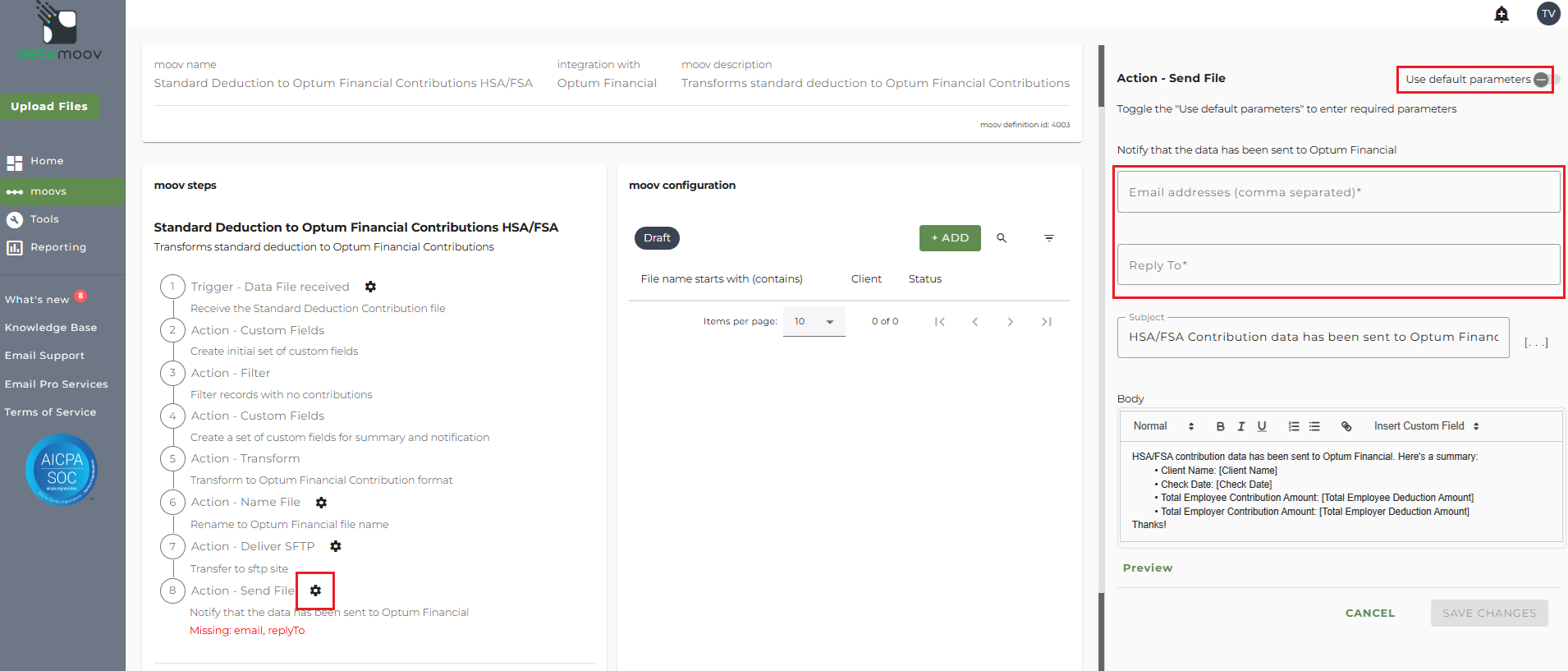
Task: Select step 3 Action - Filter
Action: coord(231,374)
